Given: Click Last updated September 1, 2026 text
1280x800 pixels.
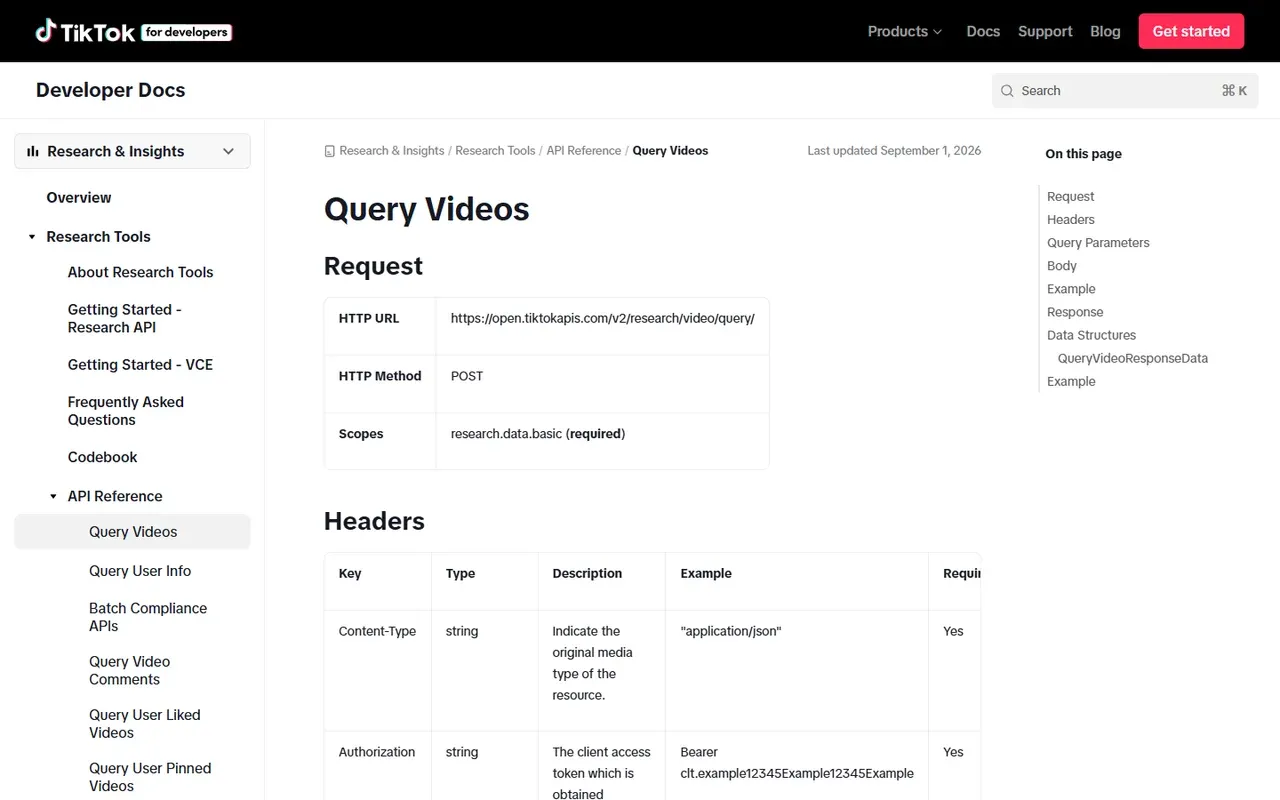Looking at the screenshot, I should 894,151.
